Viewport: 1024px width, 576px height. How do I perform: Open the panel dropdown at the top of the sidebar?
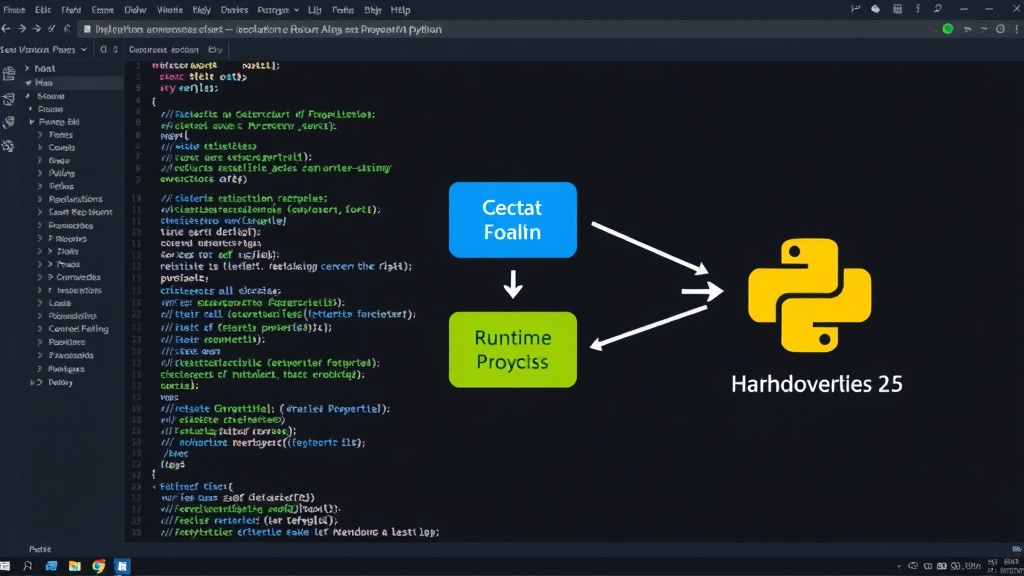(x=84, y=50)
